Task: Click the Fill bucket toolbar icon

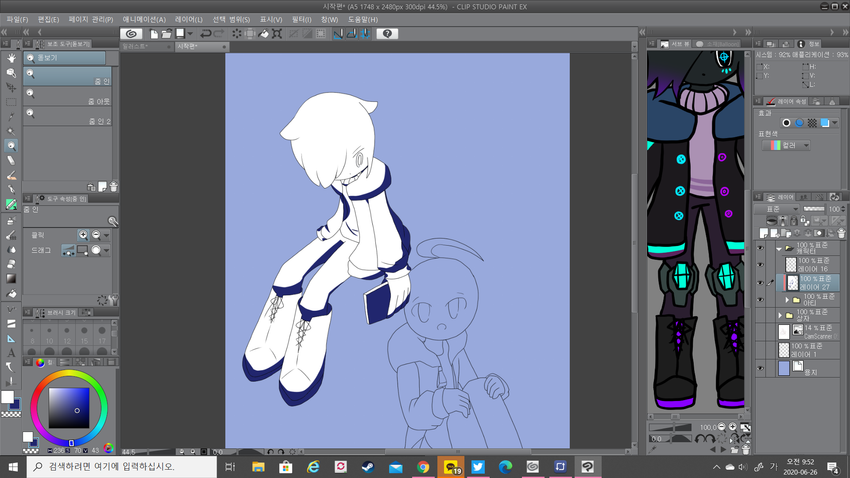Action: (x=263, y=34)
